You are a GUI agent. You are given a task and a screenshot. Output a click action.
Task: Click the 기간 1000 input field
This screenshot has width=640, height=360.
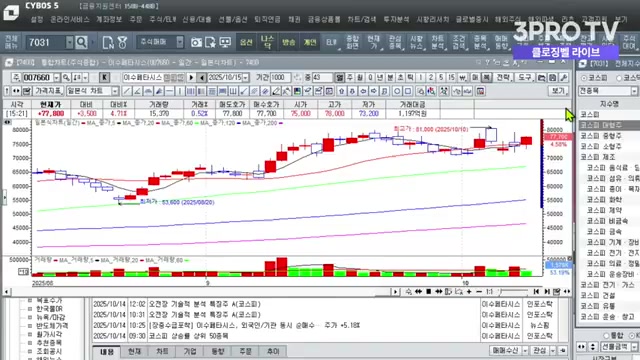click(x=281, y=78)
